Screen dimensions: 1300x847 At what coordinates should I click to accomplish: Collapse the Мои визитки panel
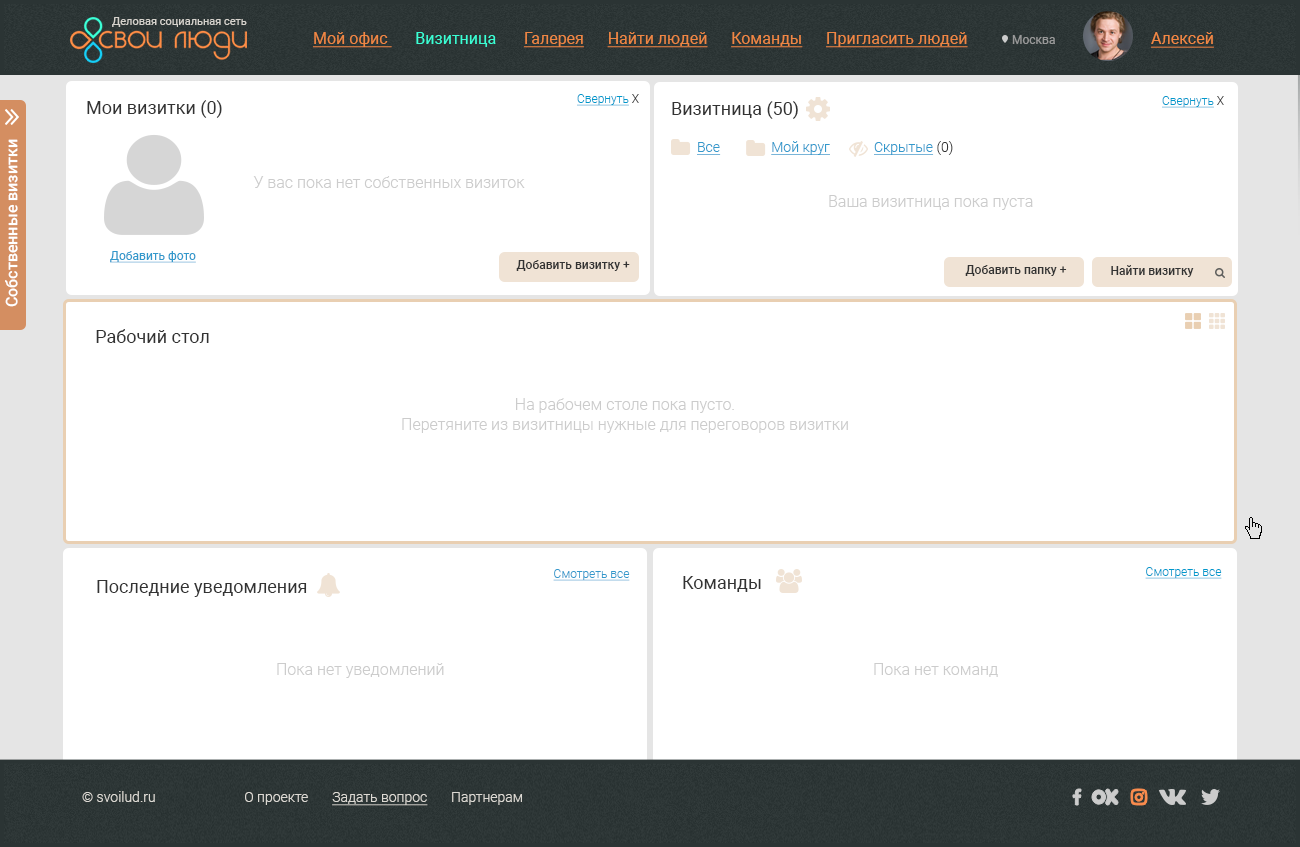click(602, 99)
